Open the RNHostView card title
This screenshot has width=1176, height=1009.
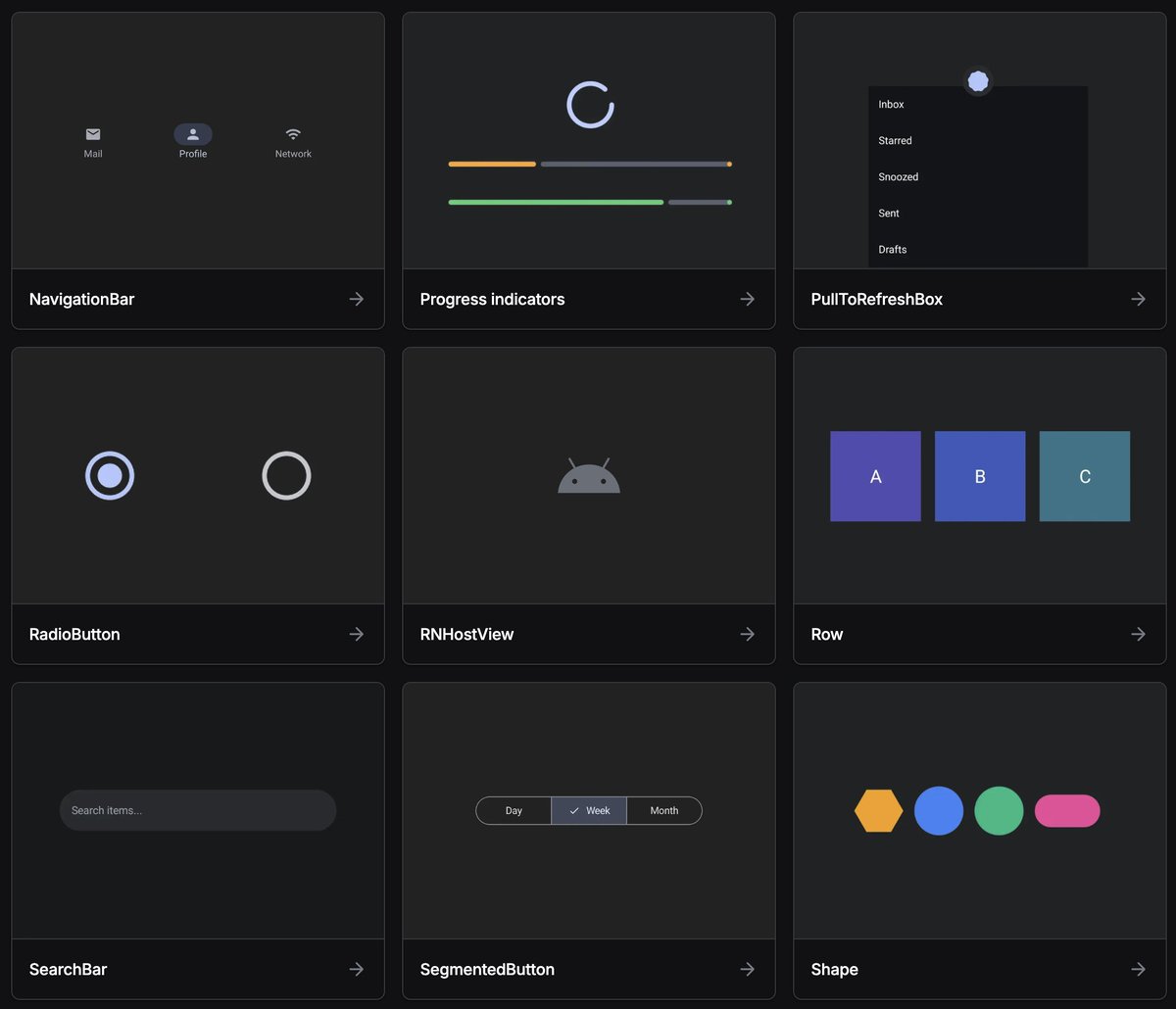466,634
